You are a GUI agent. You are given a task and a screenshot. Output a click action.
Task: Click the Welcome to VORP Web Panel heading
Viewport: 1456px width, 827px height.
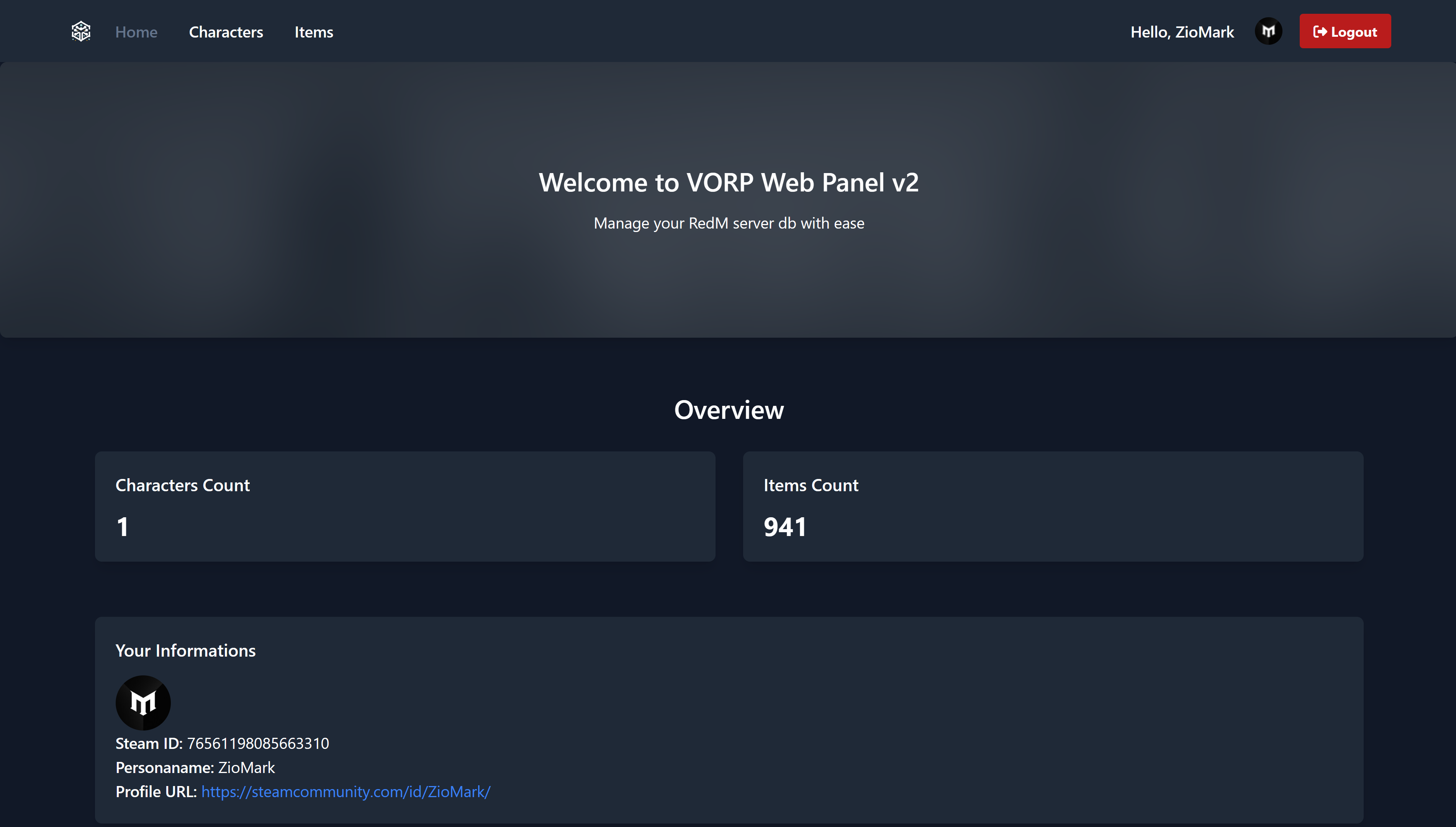point(728,182)
